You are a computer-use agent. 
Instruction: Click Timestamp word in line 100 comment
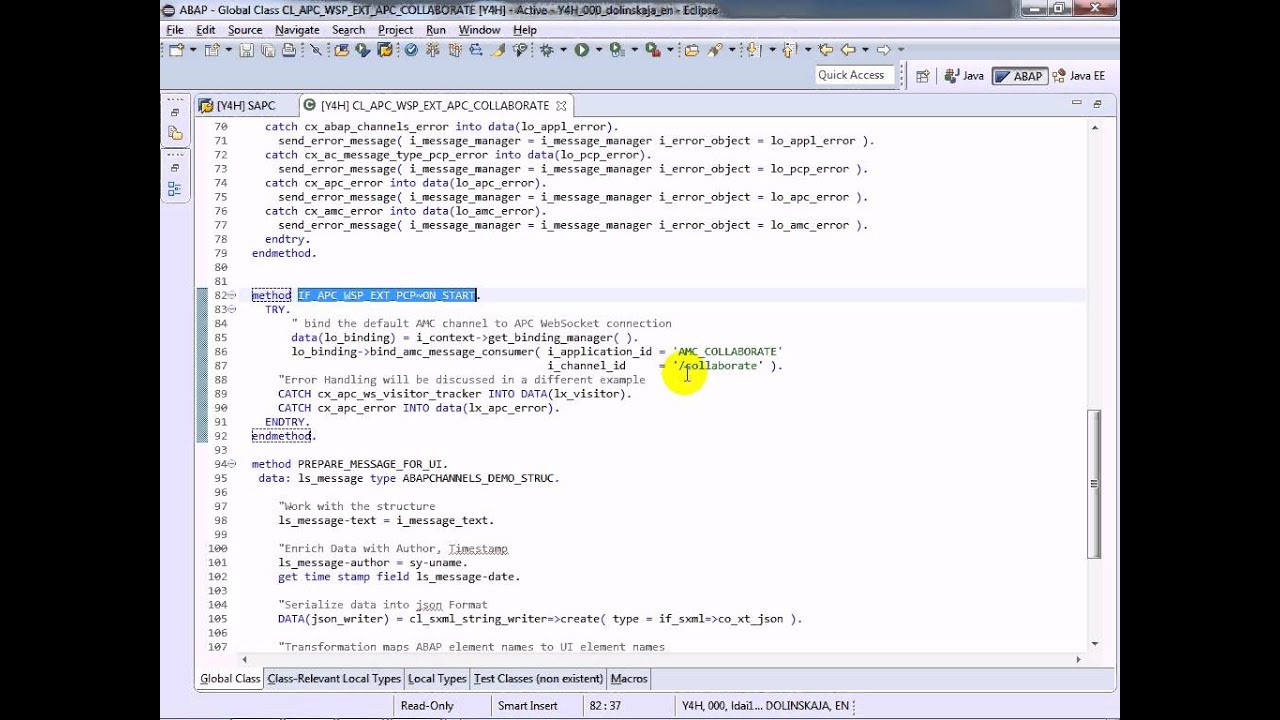tap(478, 549)
